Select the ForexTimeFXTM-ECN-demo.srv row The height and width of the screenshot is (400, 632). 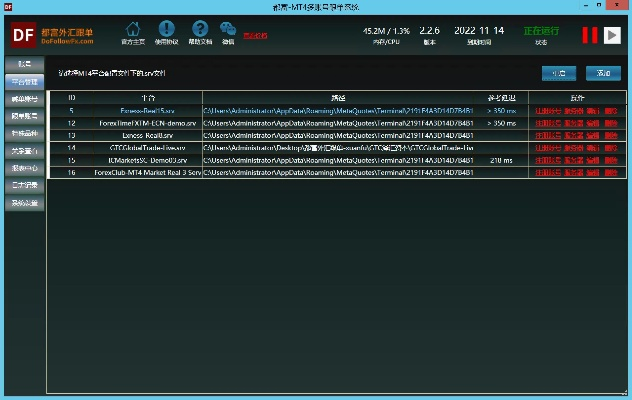pos(147,122)
